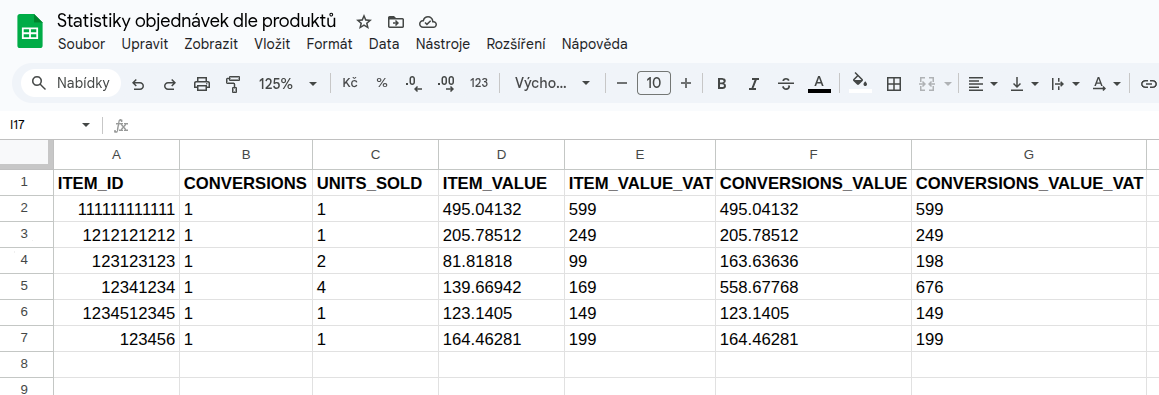Open horizontal align dropdown
Image resolution: width=1159 pixels, height=395 pixels.
[983, 84]
